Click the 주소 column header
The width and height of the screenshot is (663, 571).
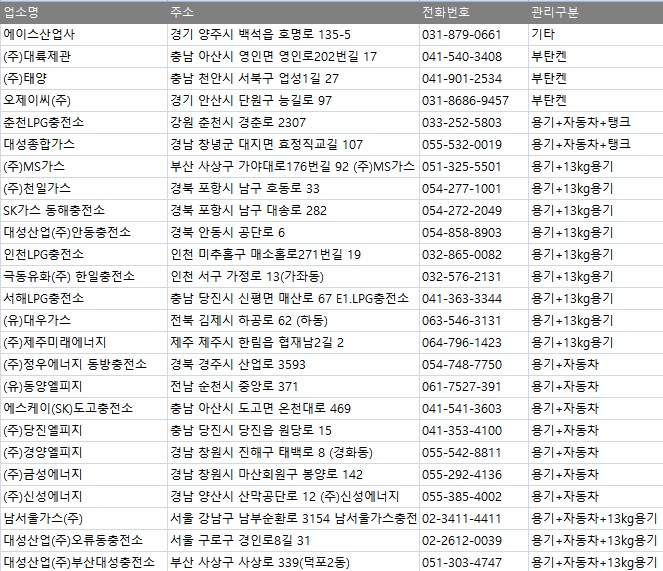pyautogui.click(x=293, y=12)
